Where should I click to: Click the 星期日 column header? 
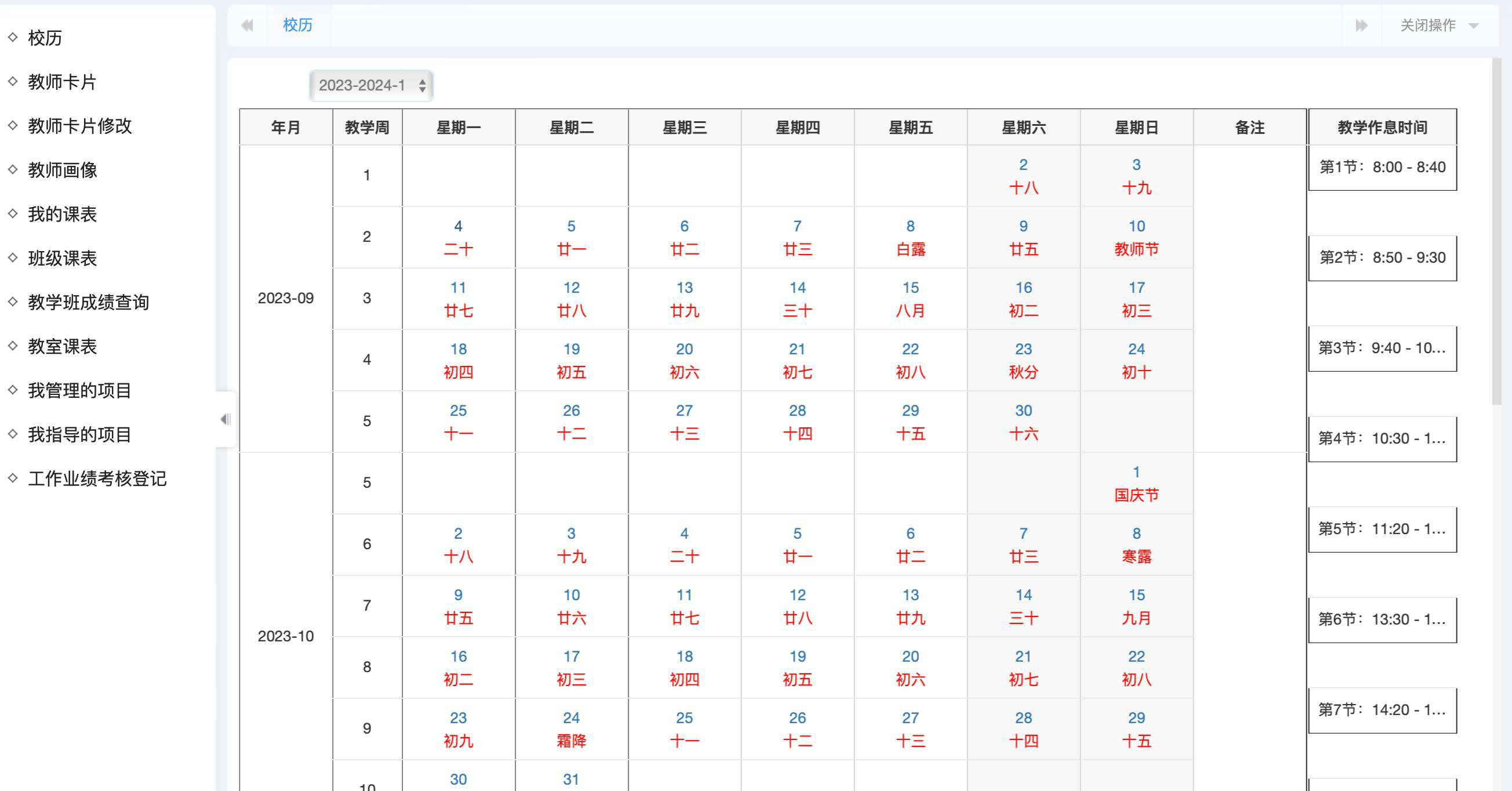[1136, 128]
